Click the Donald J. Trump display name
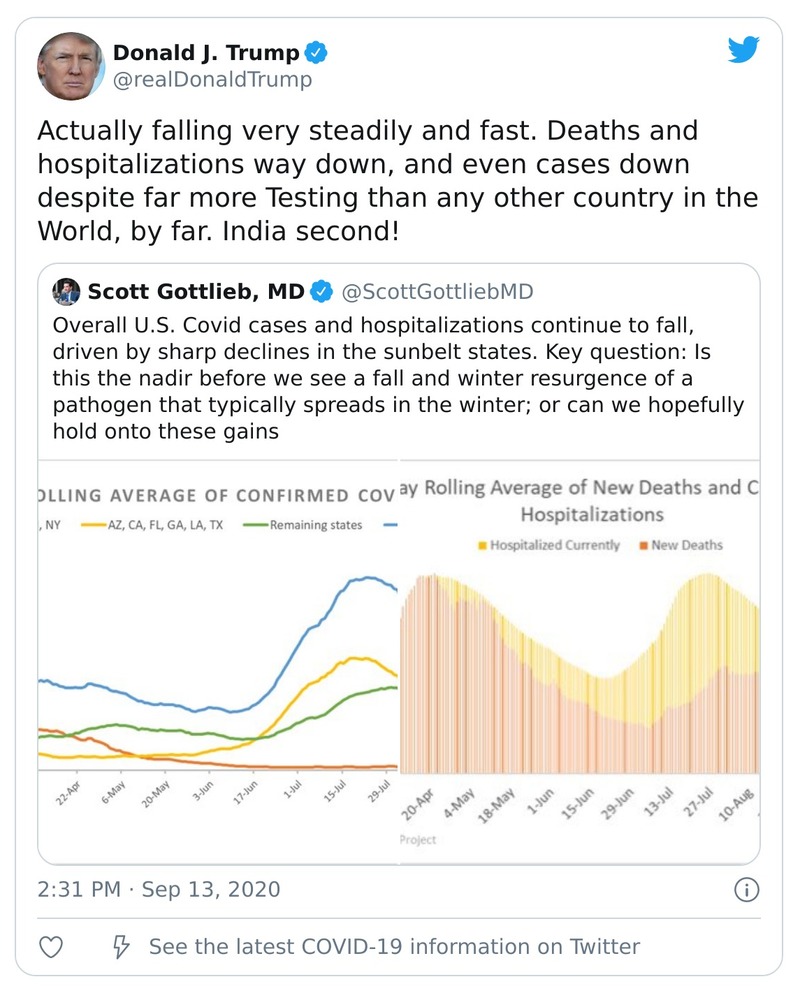 [205, 52]
